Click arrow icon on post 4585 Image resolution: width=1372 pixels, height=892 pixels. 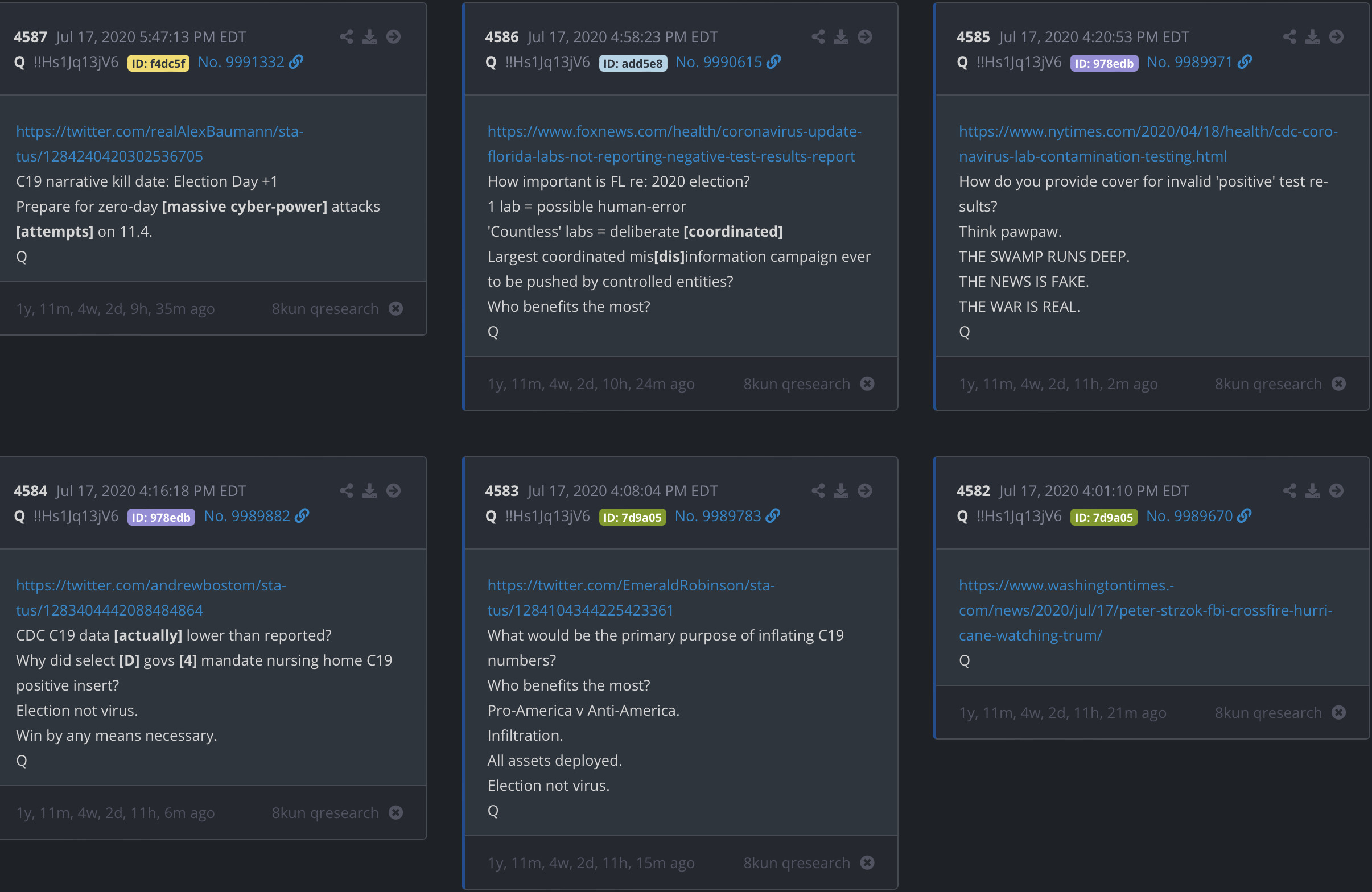pyautogui.click(x=1336, y=37)
